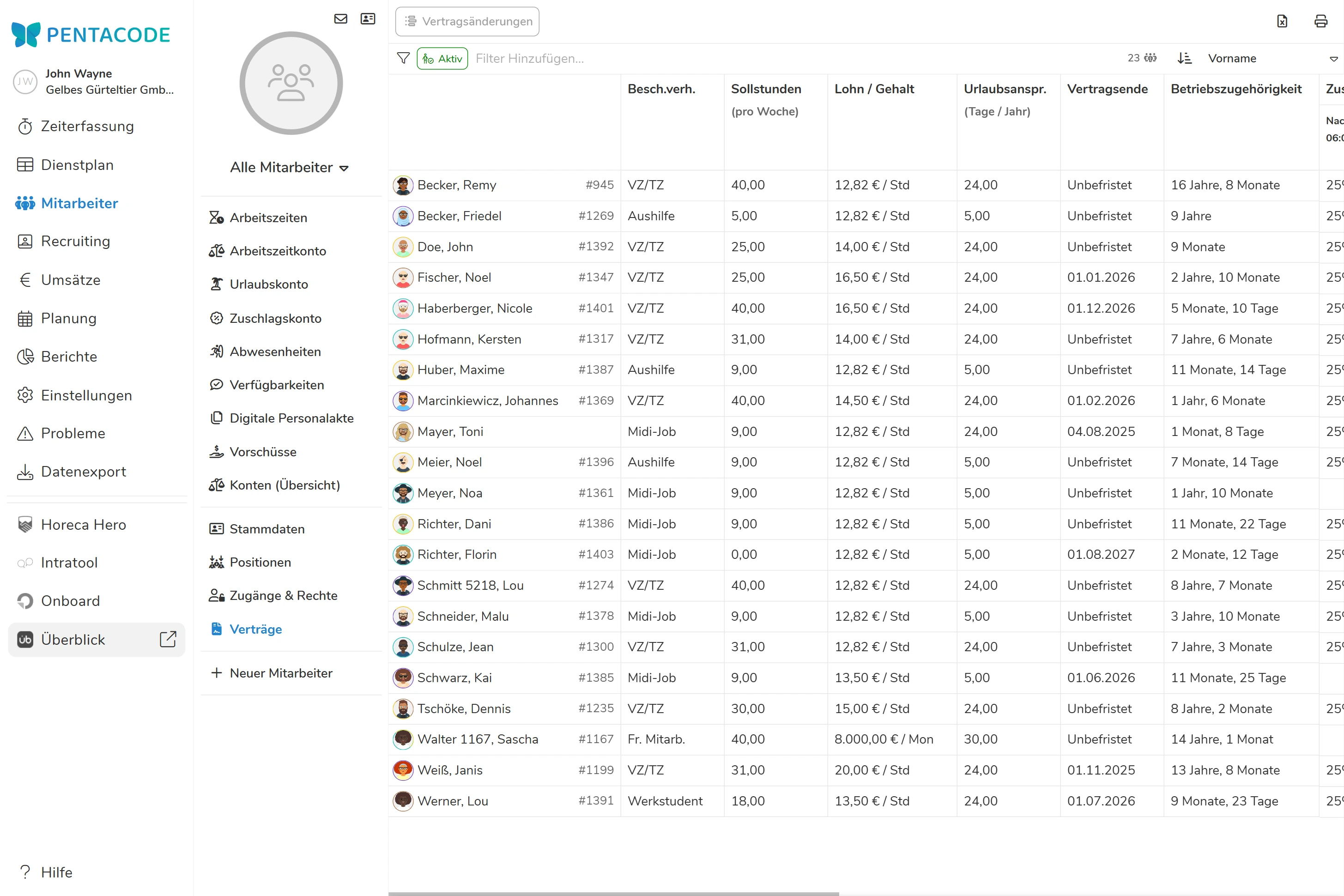Open the ID card view icon
This screenshot has width=1344, height=896.
click(368, 19)
